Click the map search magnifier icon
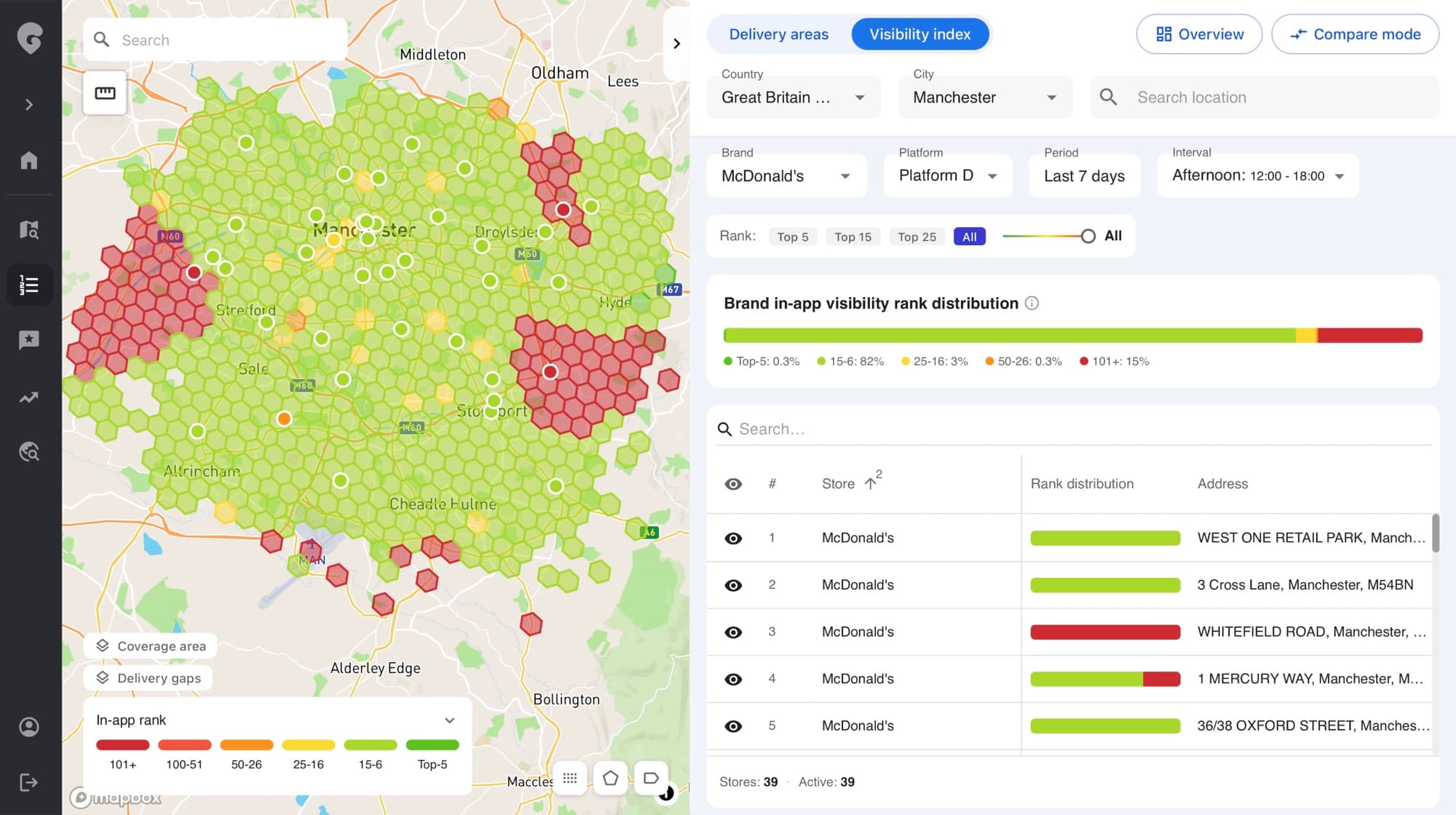Screen dimensions: 1456x815 (102, 40)
